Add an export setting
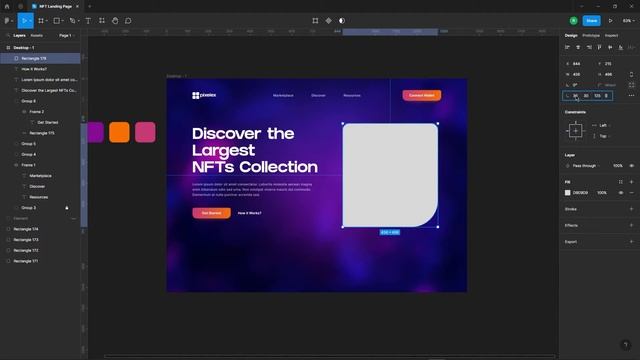640x360 pixels. point(631,242)
